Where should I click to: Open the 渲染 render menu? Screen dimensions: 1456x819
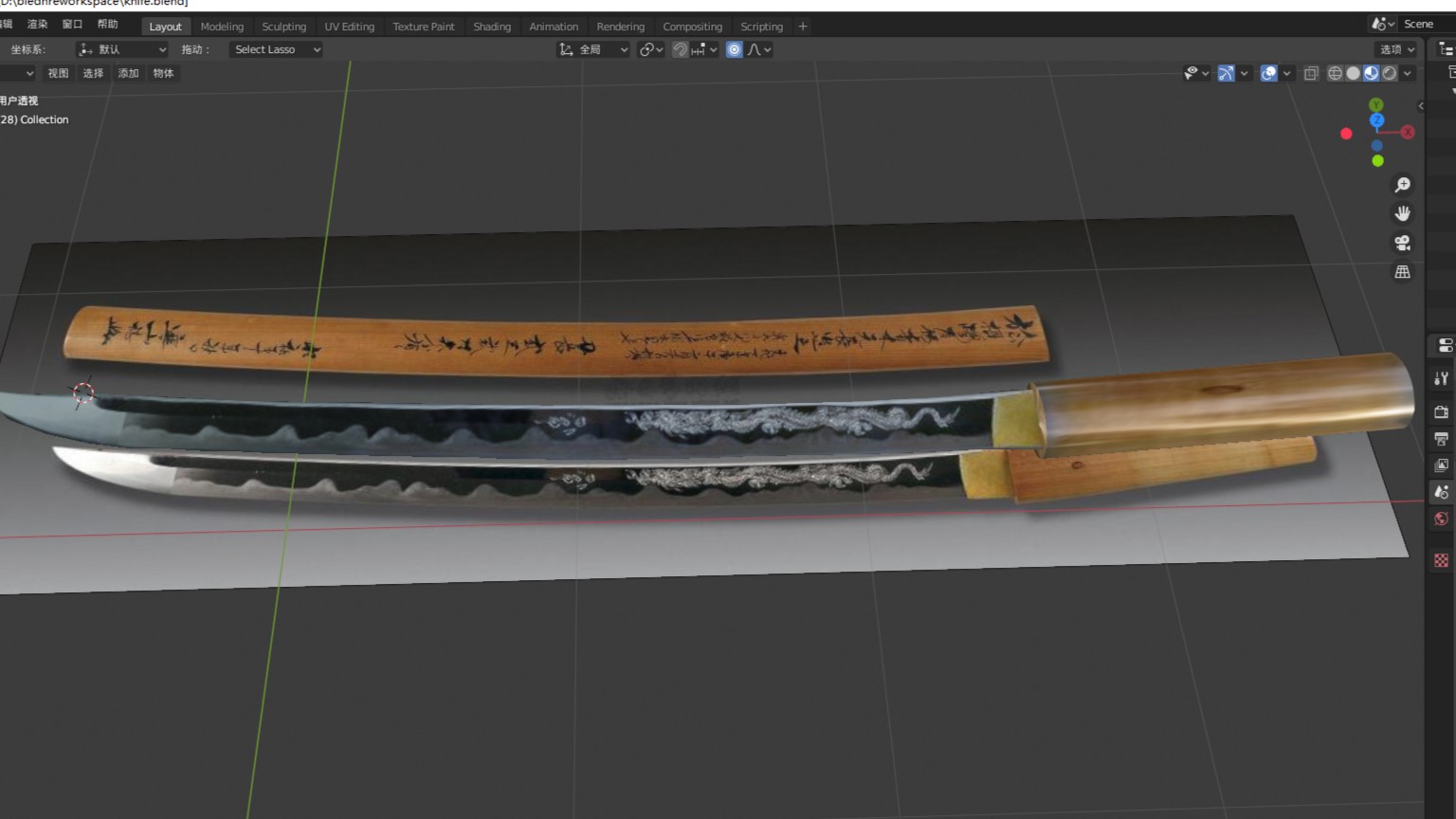click(37, 24)
